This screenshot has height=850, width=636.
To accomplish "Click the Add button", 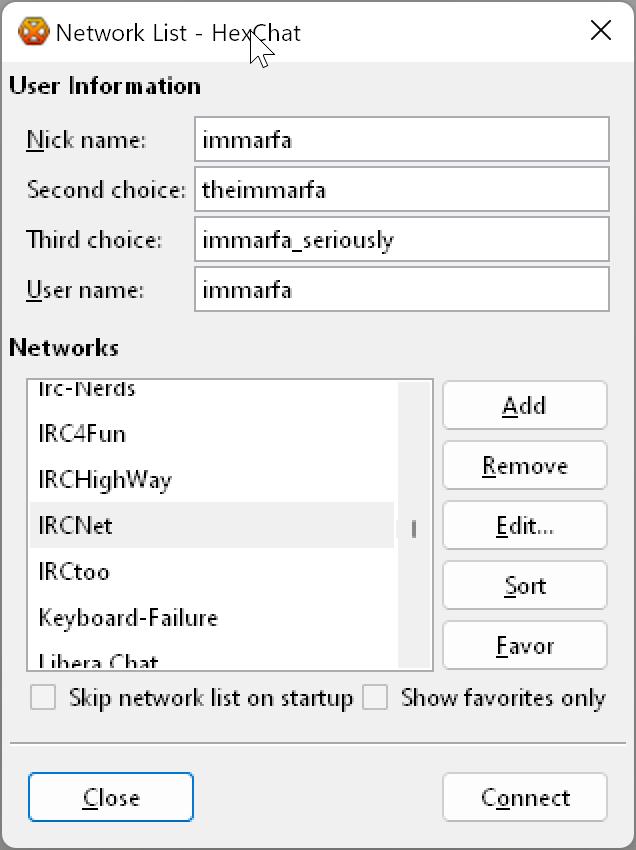I will click(x=524, y=405).
